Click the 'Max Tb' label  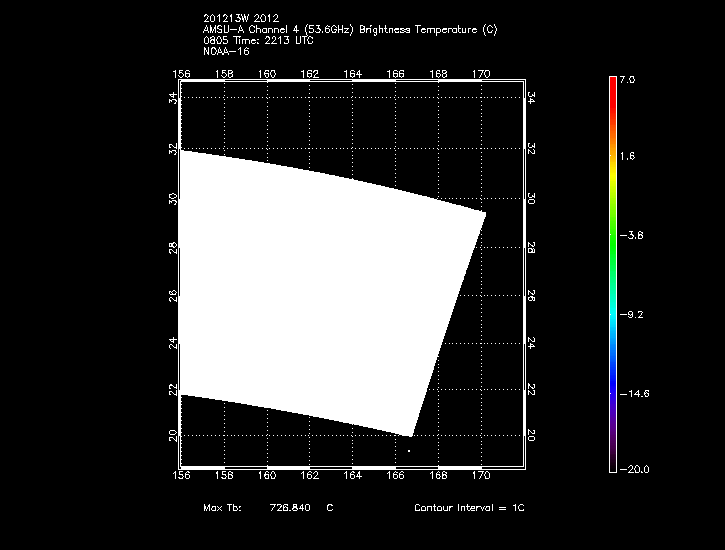(218, 508)
